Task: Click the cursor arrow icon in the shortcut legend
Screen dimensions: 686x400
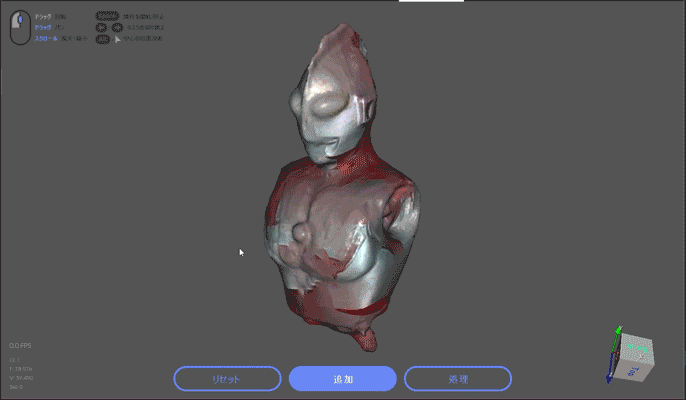Action: 117,39
